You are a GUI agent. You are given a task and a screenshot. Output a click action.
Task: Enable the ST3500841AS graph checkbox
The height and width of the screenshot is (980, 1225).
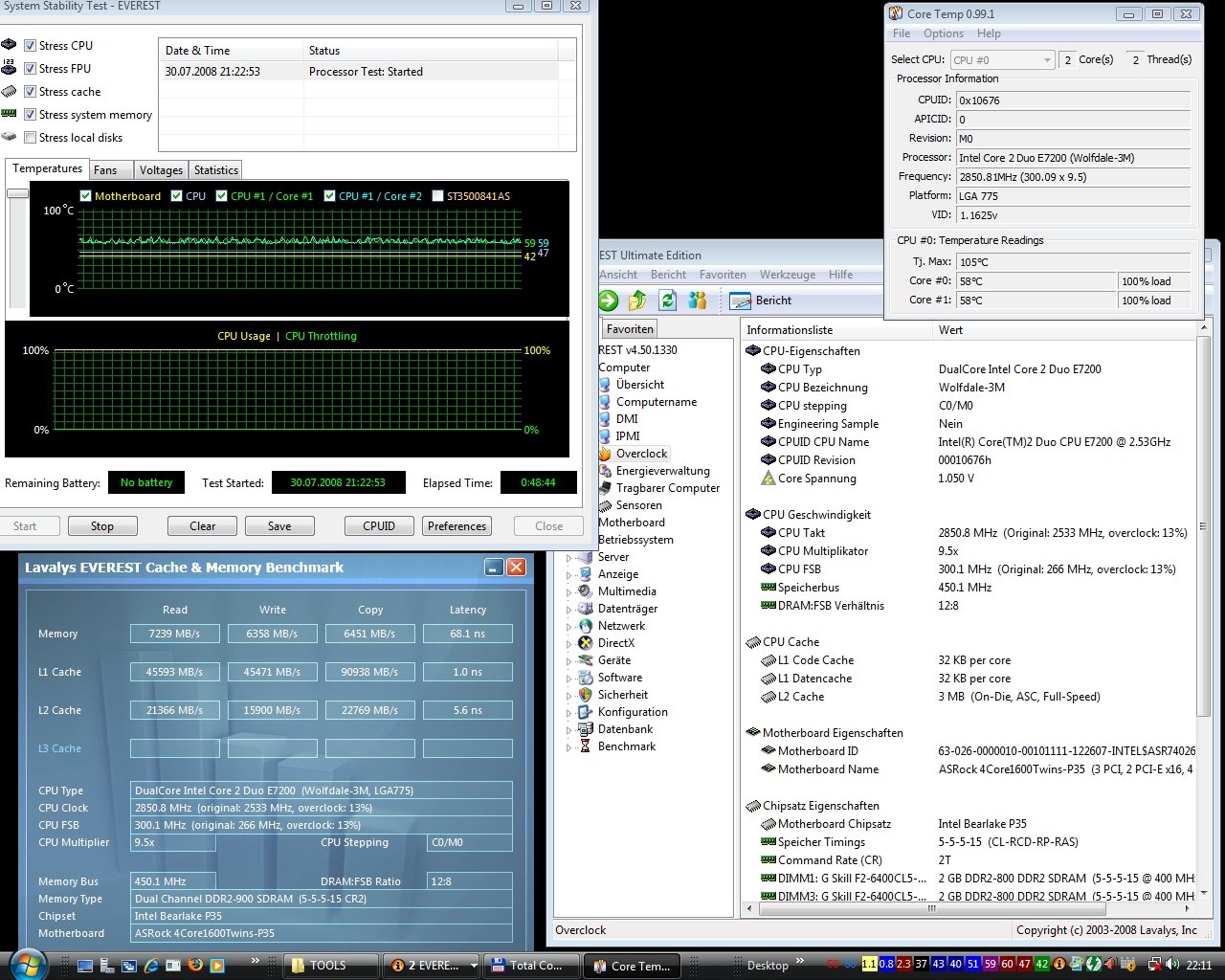437,195
